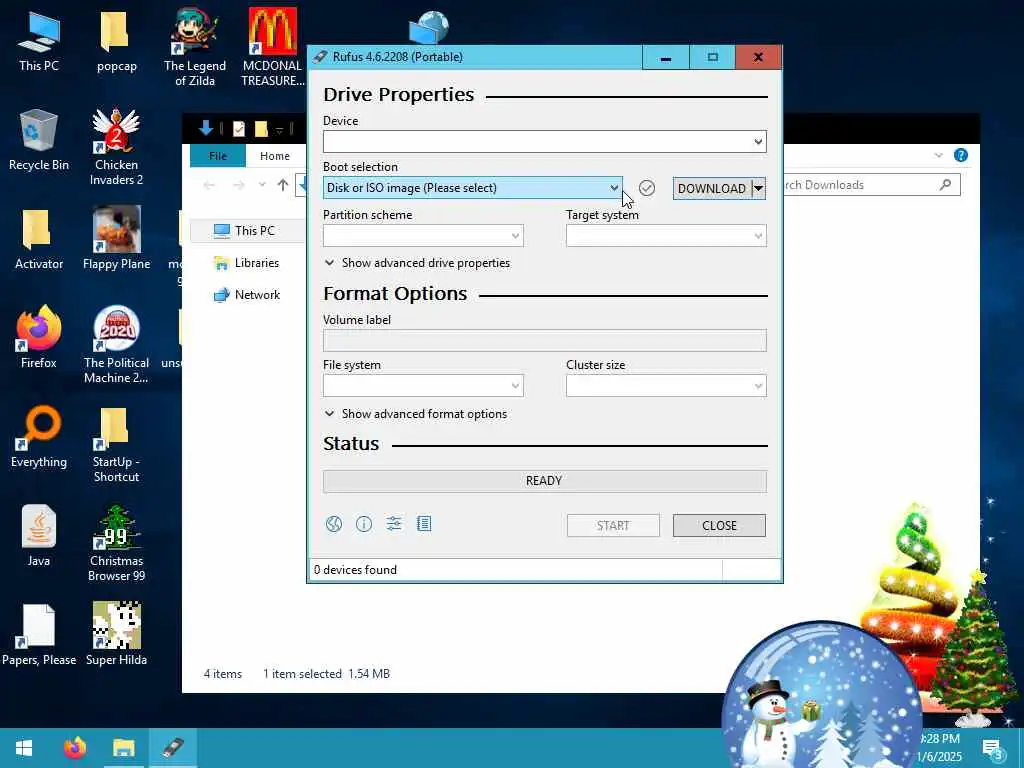The width and height of the screenshot is (1024, 768).
Task: Open Rufus application settings sliders icon
Action: click(394, 524)
